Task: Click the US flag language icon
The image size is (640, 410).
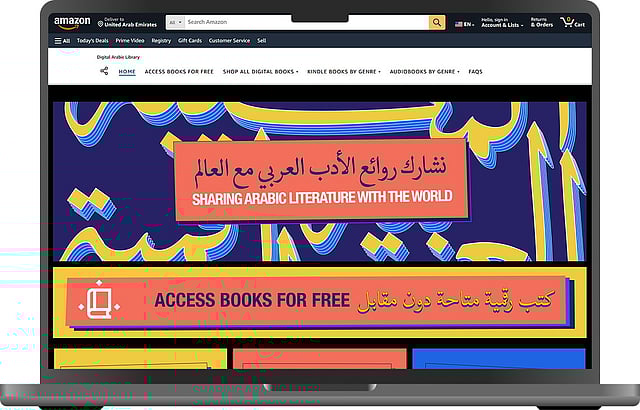Action: tap(459, 23)
